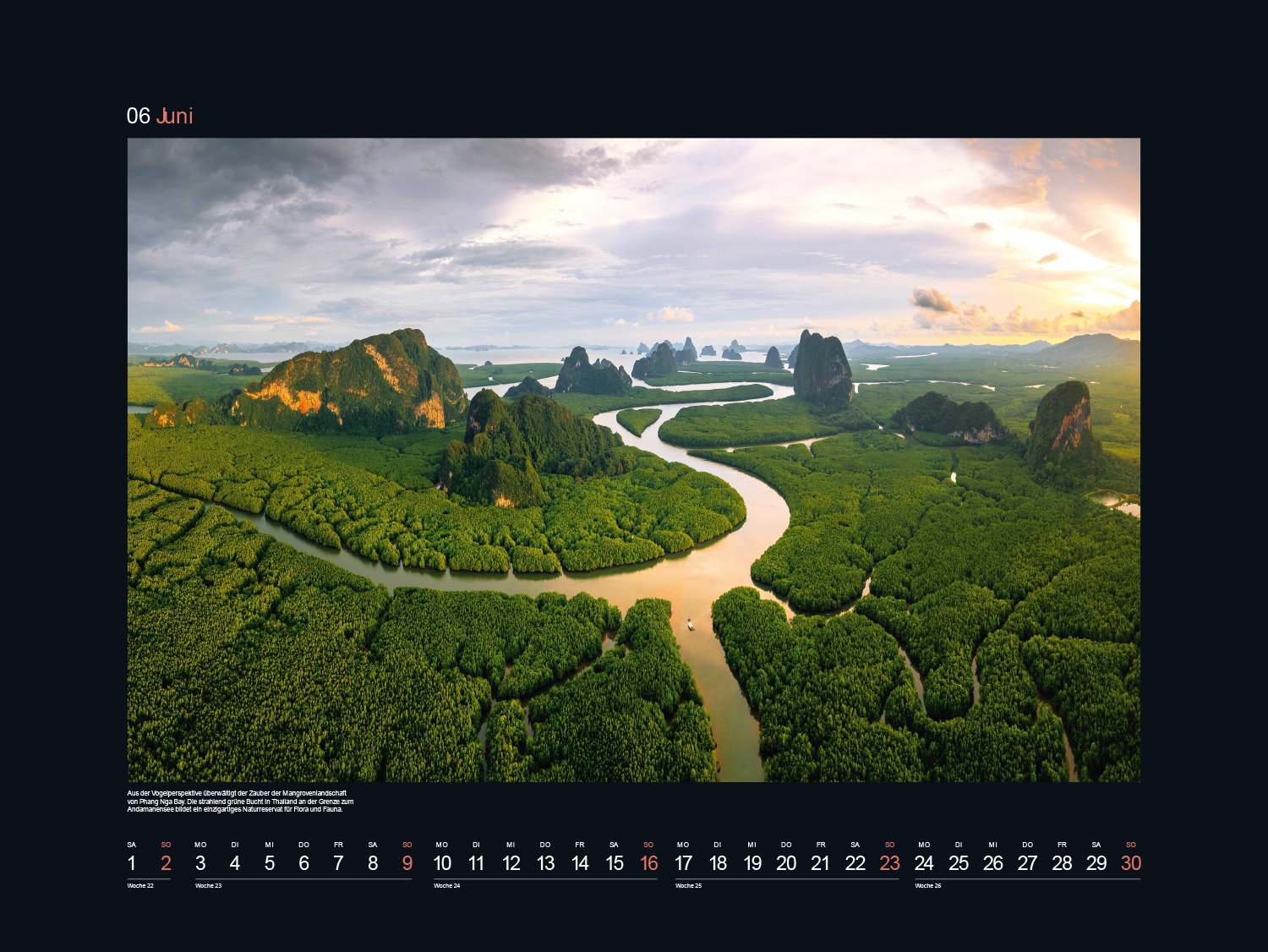Viewport: 1268px width, 952px height.
Task: Click the 'Woche 22' week label
Action: [x=140, y=886]
